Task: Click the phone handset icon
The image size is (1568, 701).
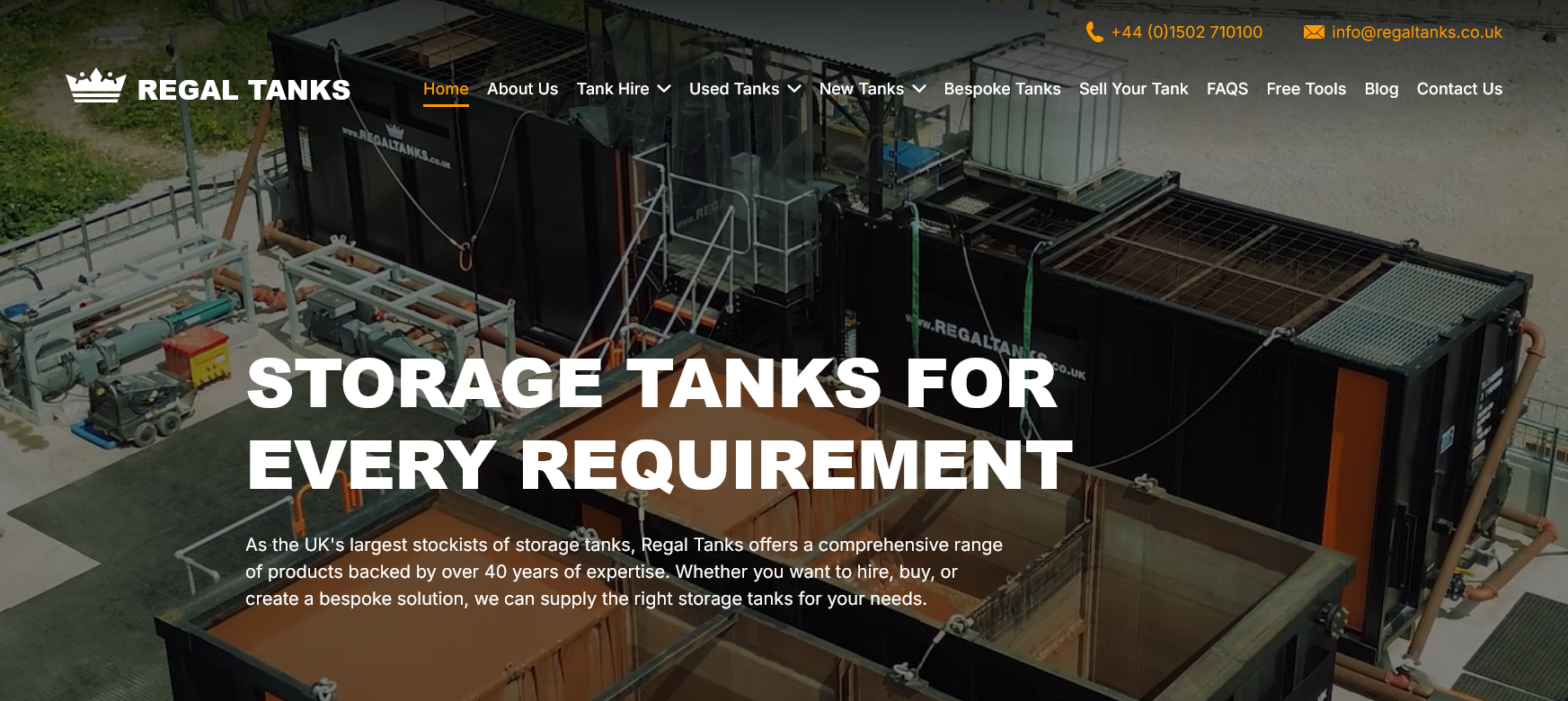Action: point(1094,32)
